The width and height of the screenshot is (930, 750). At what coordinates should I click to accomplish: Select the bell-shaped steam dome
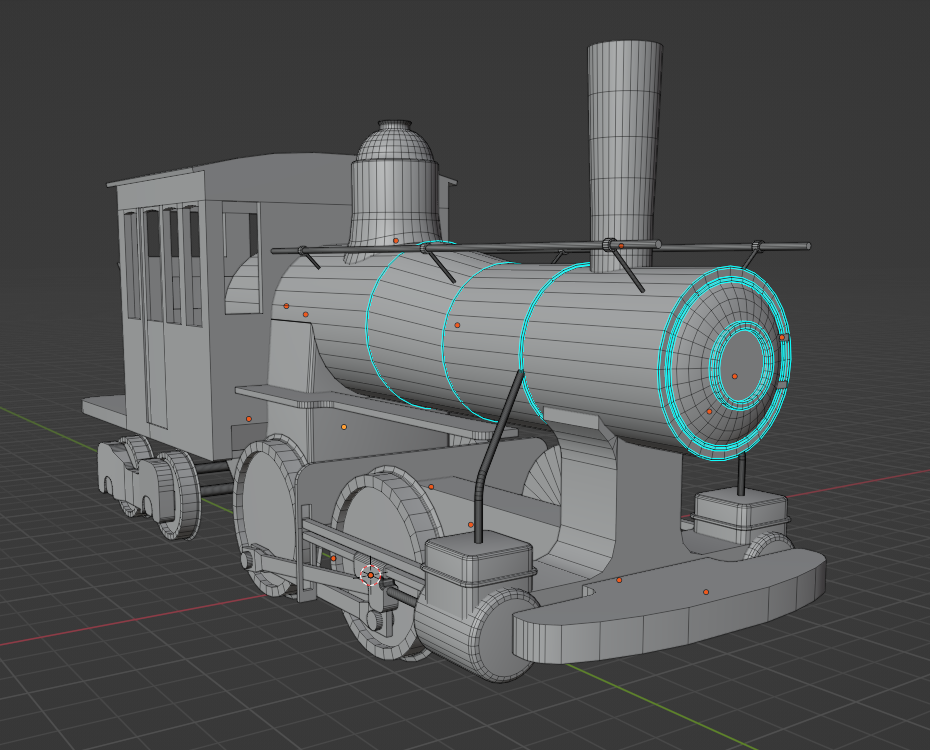(395, 185)
